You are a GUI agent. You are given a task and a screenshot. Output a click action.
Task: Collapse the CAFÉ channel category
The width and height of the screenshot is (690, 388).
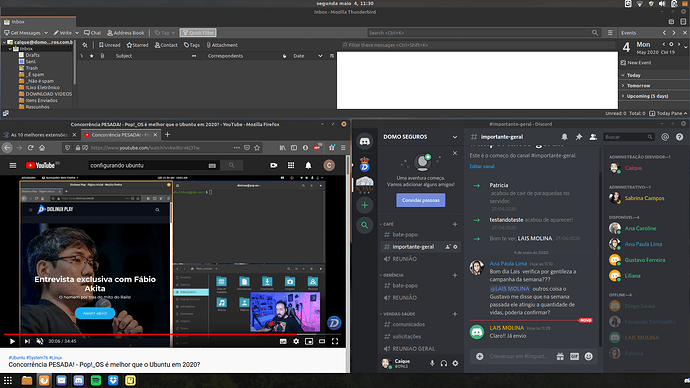tap(388, 224)
